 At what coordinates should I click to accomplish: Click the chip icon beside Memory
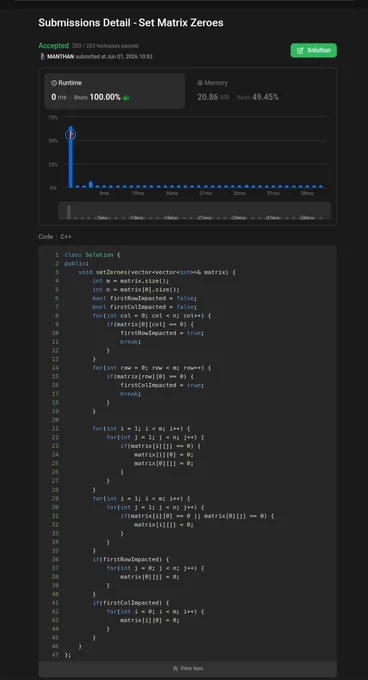200,83
